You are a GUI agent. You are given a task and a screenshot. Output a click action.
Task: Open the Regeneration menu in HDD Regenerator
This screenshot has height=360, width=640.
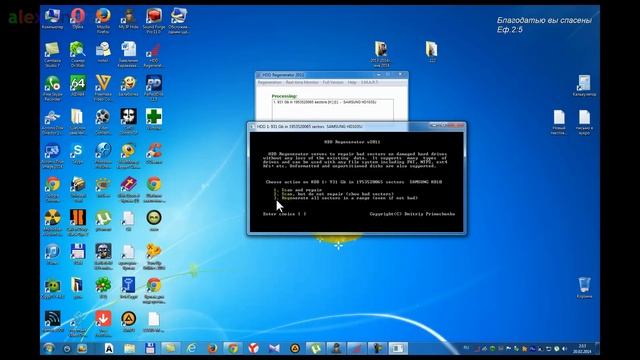(270, 82)
